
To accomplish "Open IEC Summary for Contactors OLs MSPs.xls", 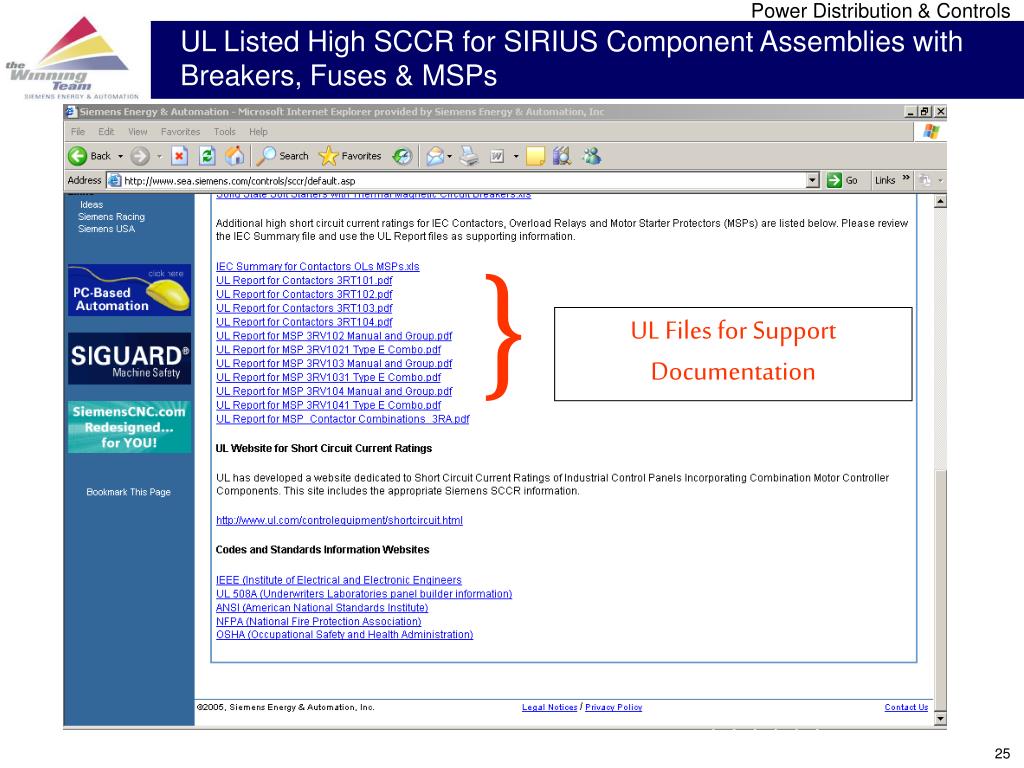I will tap(317, 266).
